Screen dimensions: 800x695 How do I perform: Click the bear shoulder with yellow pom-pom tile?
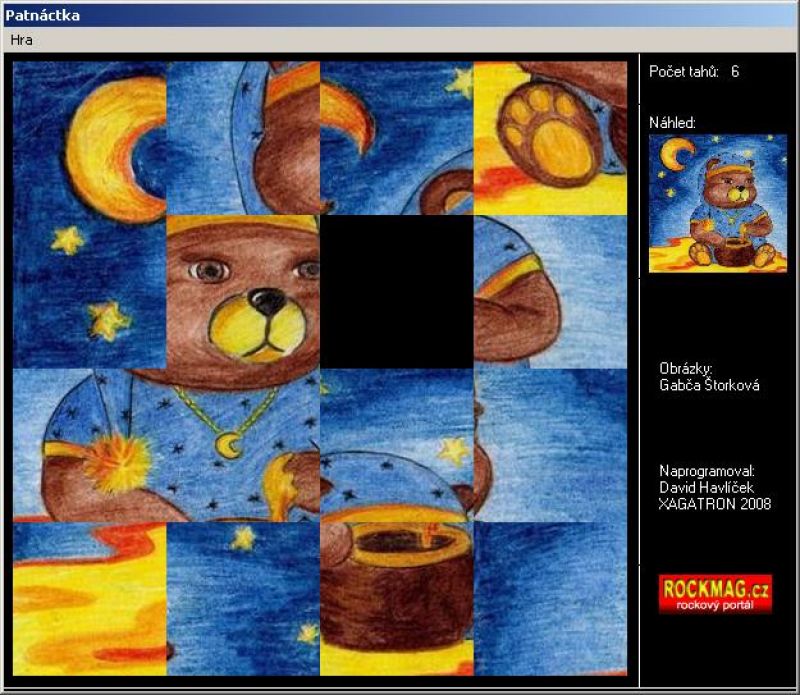point(90,445)
